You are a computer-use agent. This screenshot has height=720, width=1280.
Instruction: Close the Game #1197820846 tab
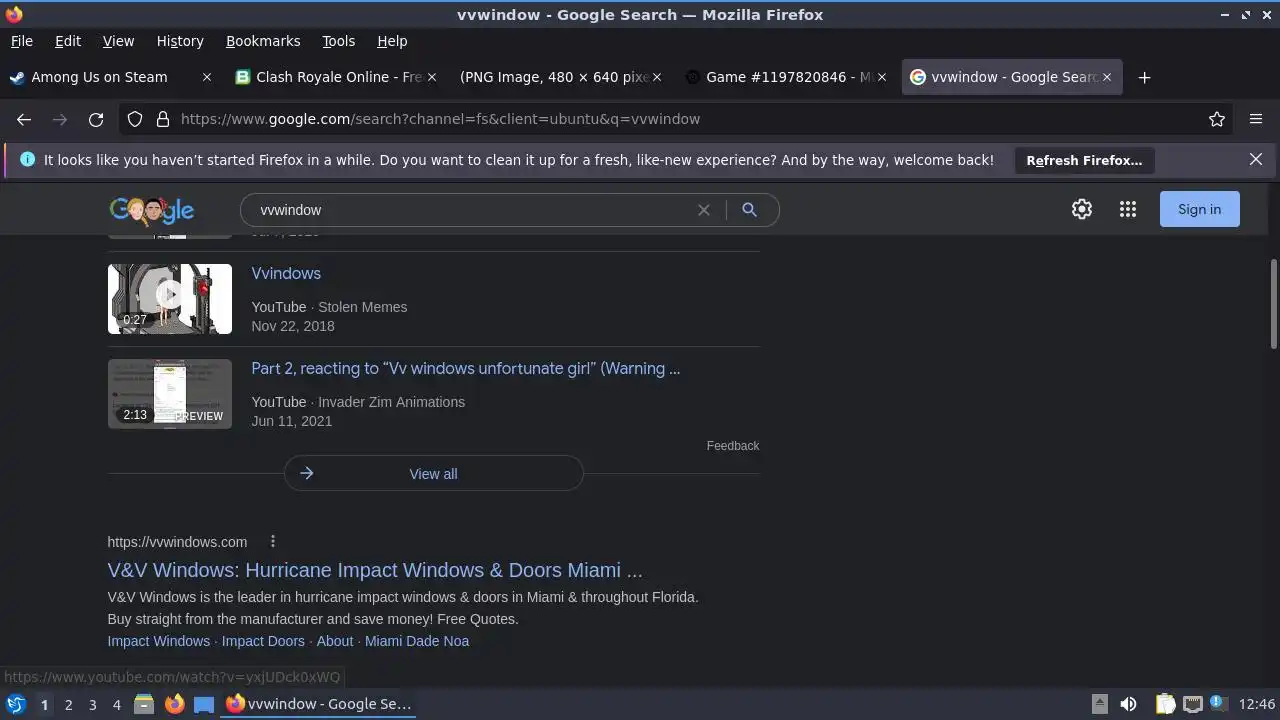click(882, 77)
